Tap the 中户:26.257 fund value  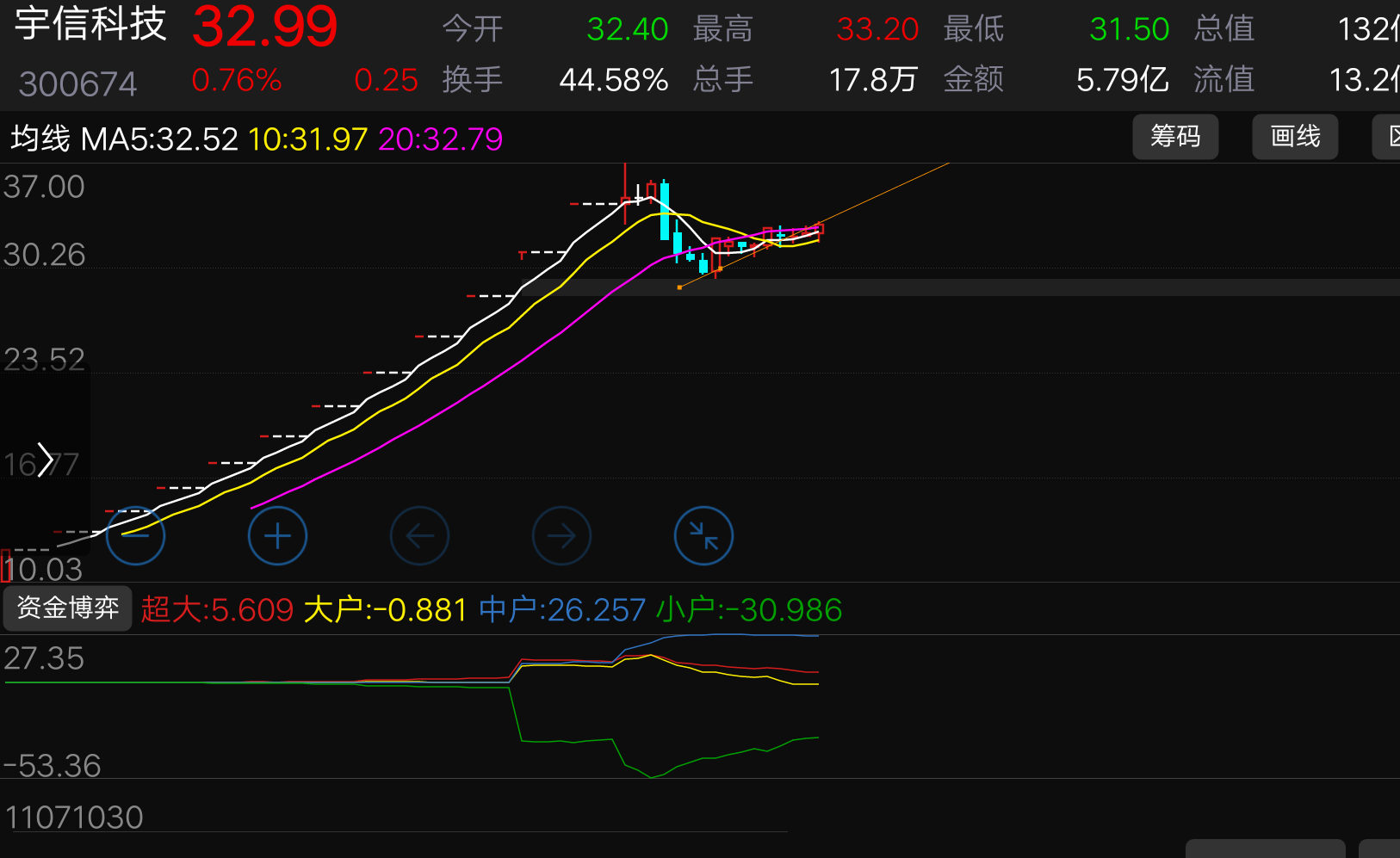pyautogui.click(x=562, y=610)
